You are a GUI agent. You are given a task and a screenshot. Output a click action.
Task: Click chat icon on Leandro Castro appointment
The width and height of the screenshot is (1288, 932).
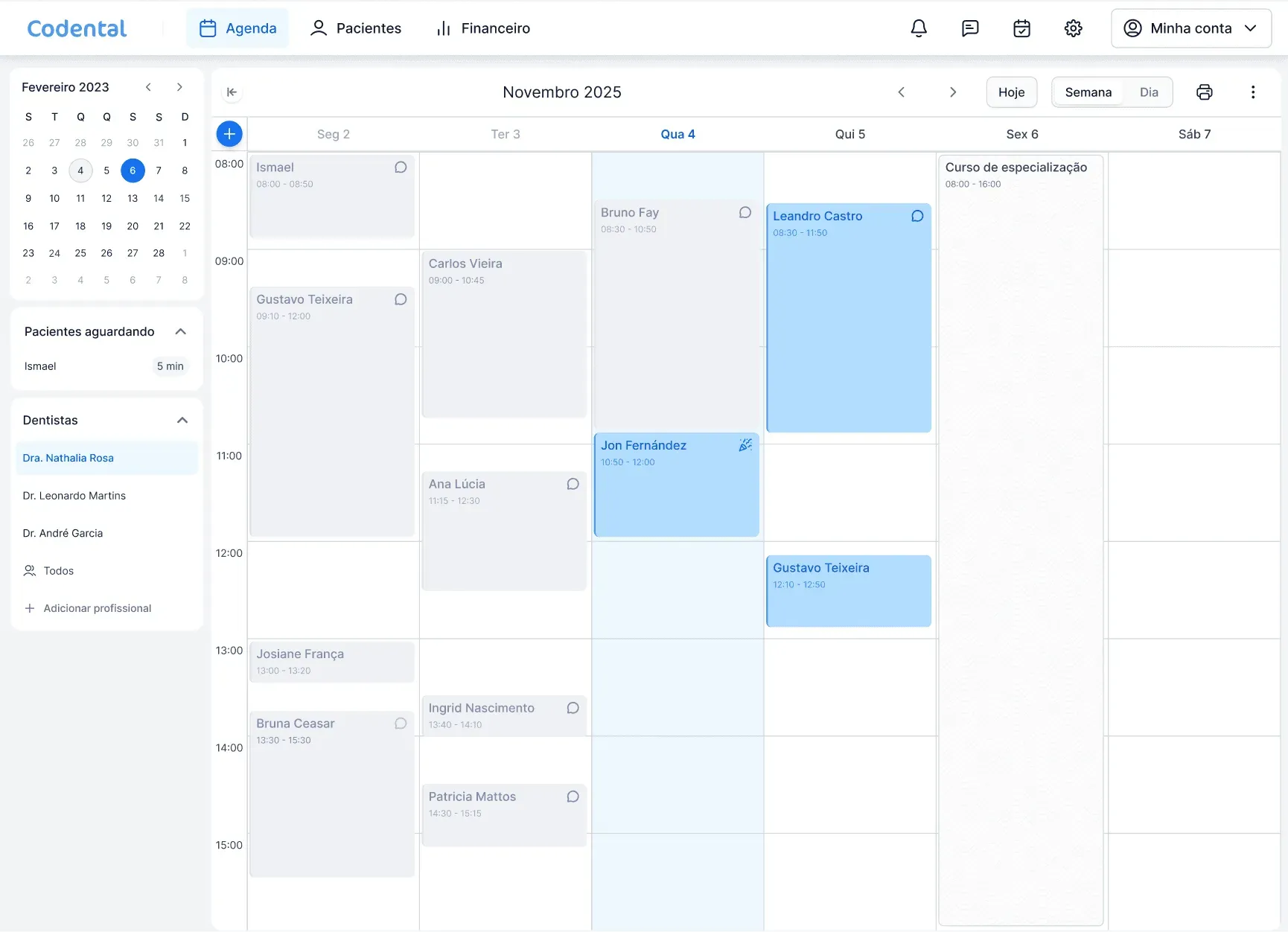917,216
